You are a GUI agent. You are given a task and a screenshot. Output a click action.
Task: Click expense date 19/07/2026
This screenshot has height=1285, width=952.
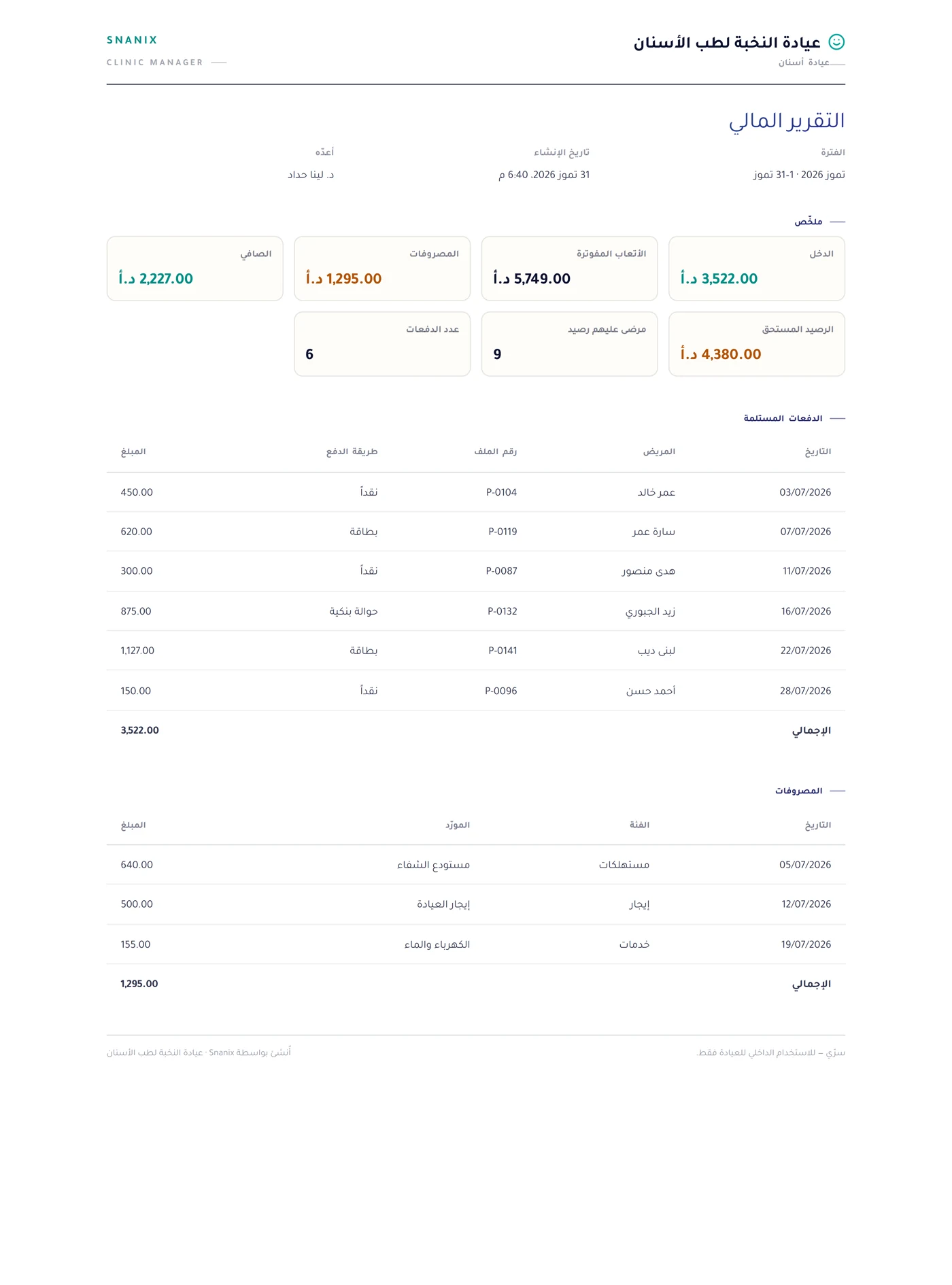click(806, 944)
